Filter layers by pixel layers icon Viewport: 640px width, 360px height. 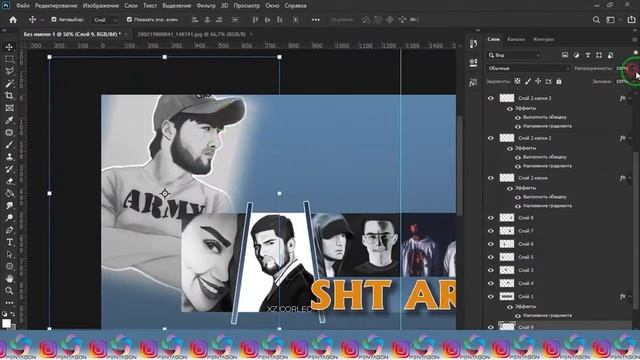pos(565,55)
